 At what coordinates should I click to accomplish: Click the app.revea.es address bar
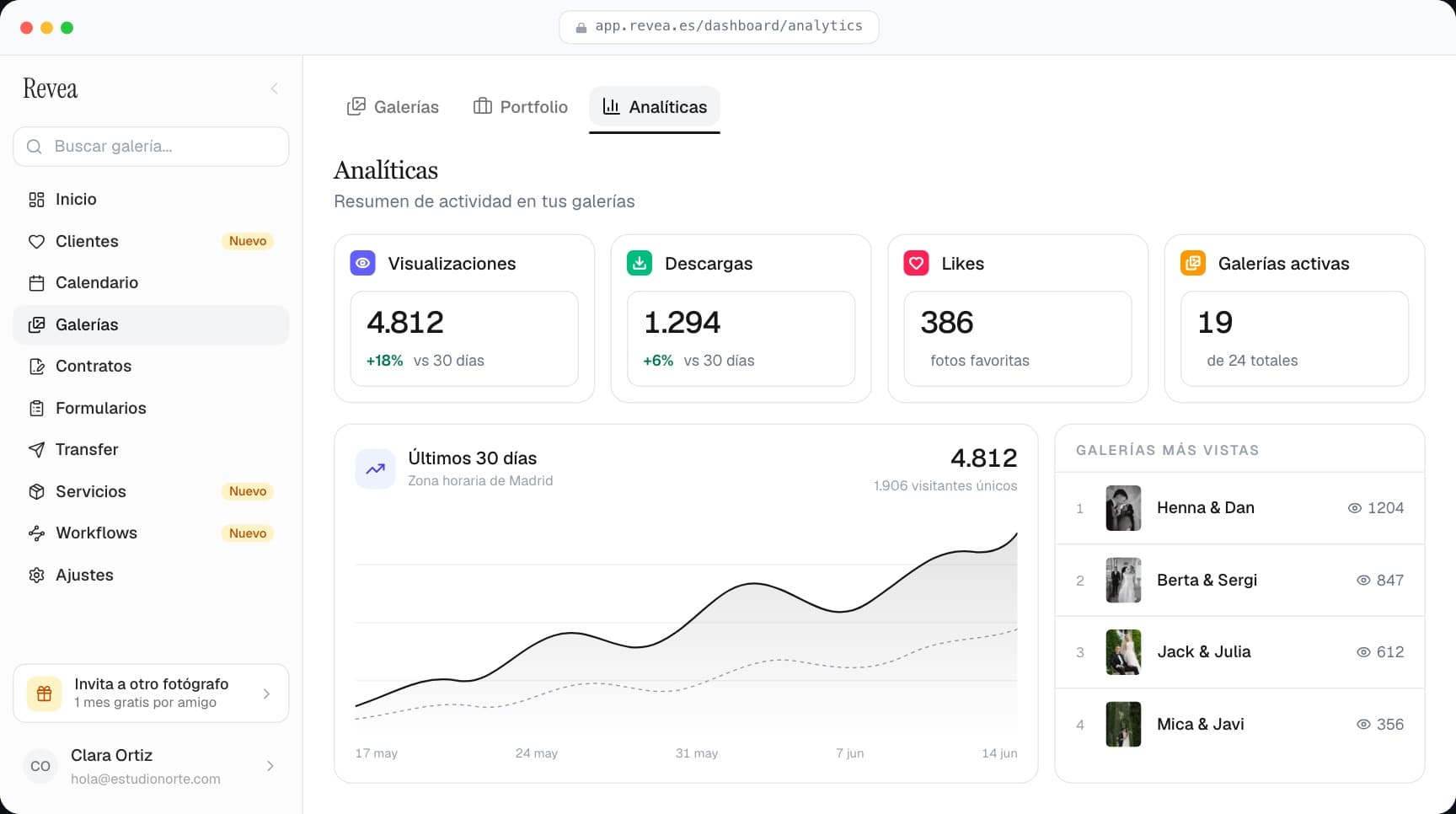719,27
